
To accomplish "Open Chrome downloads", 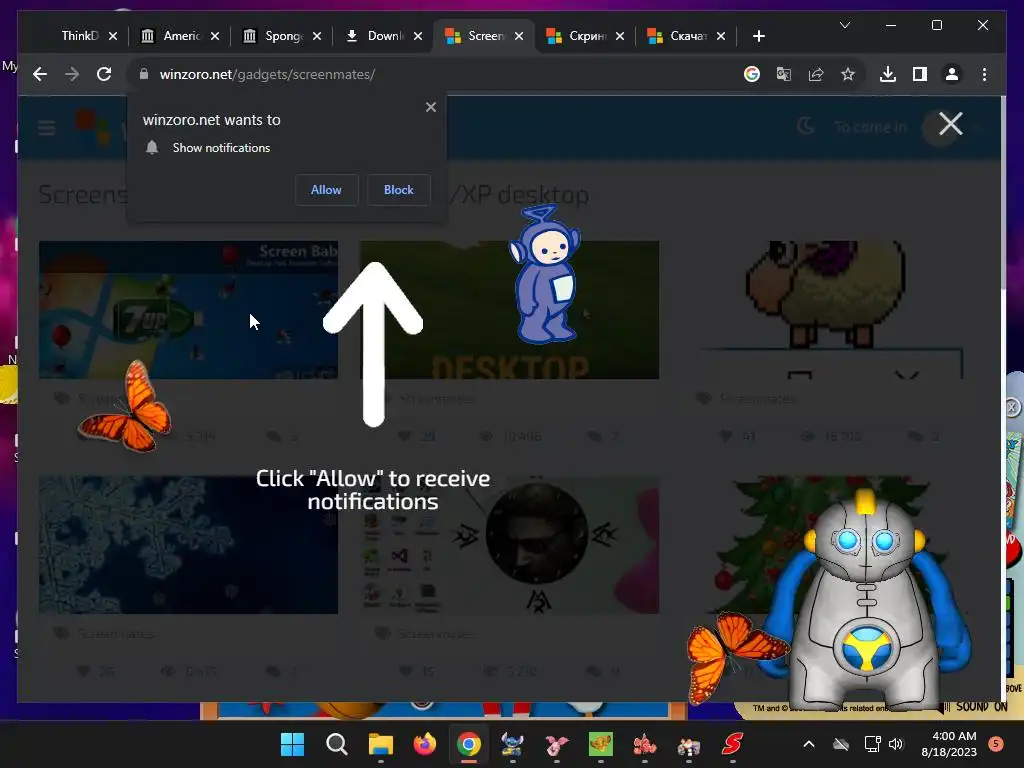I will [888, 74].
